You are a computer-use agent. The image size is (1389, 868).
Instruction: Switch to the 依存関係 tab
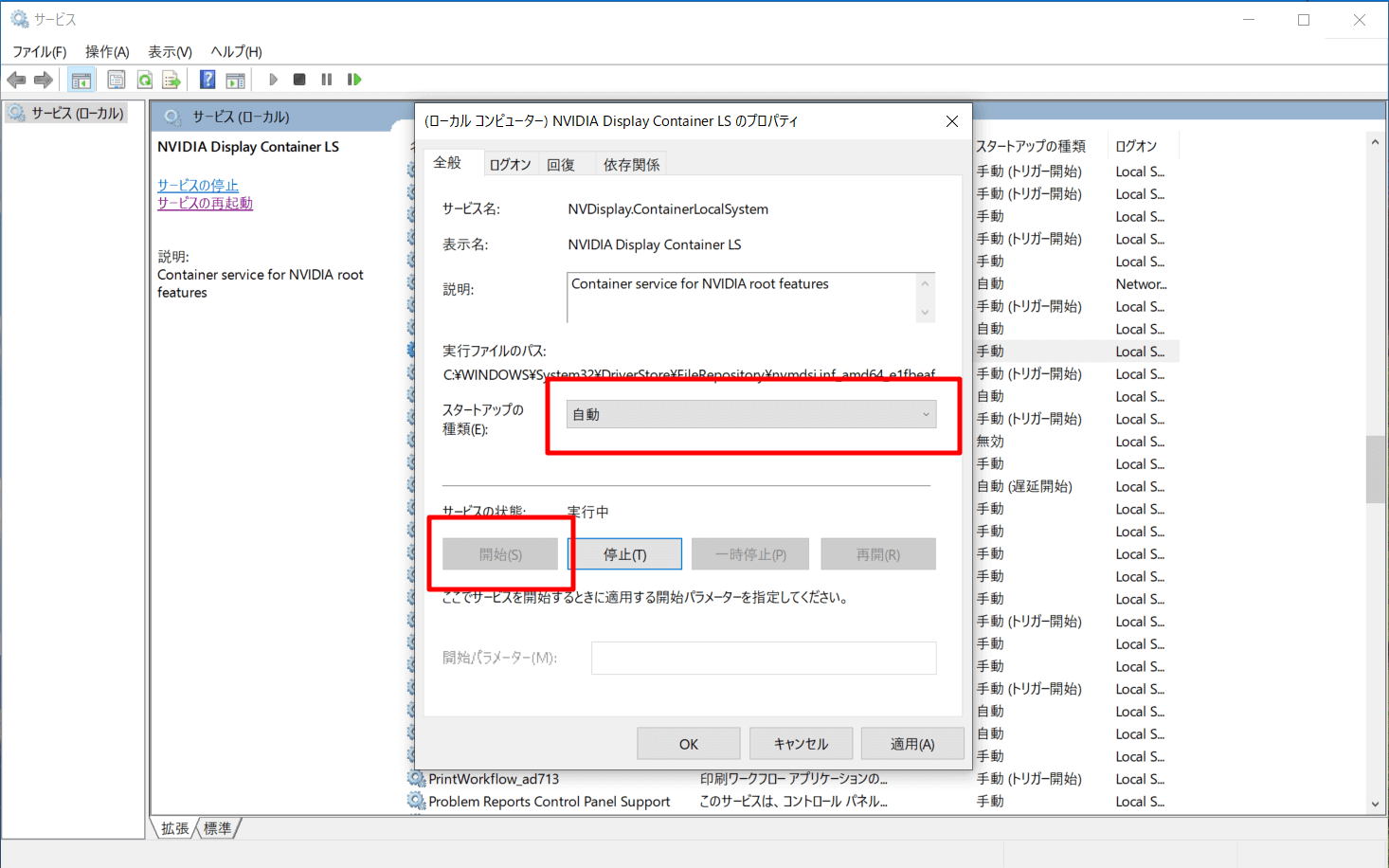tap(631, 163)
